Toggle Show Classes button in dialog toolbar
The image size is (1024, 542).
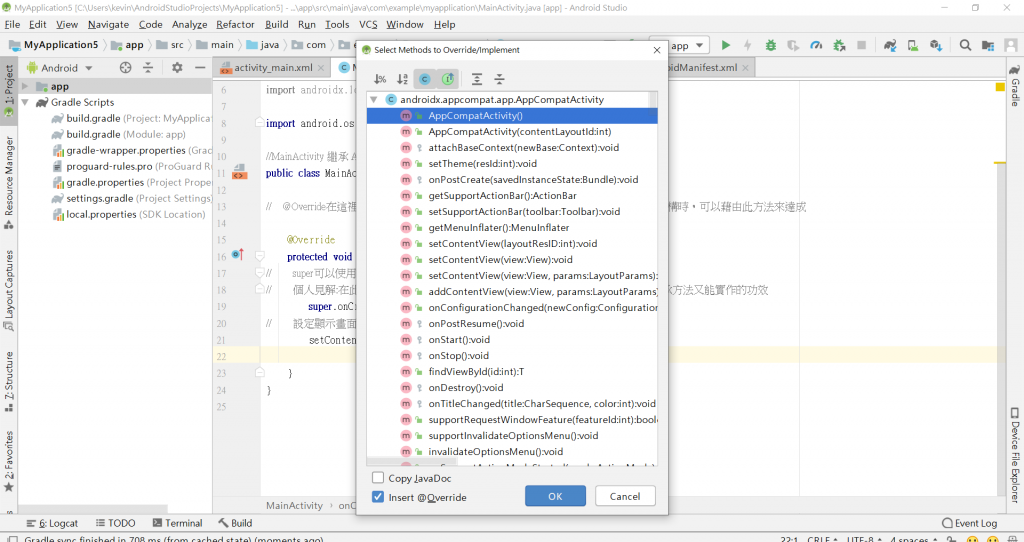pyautogui.click(x=424, y=79)
